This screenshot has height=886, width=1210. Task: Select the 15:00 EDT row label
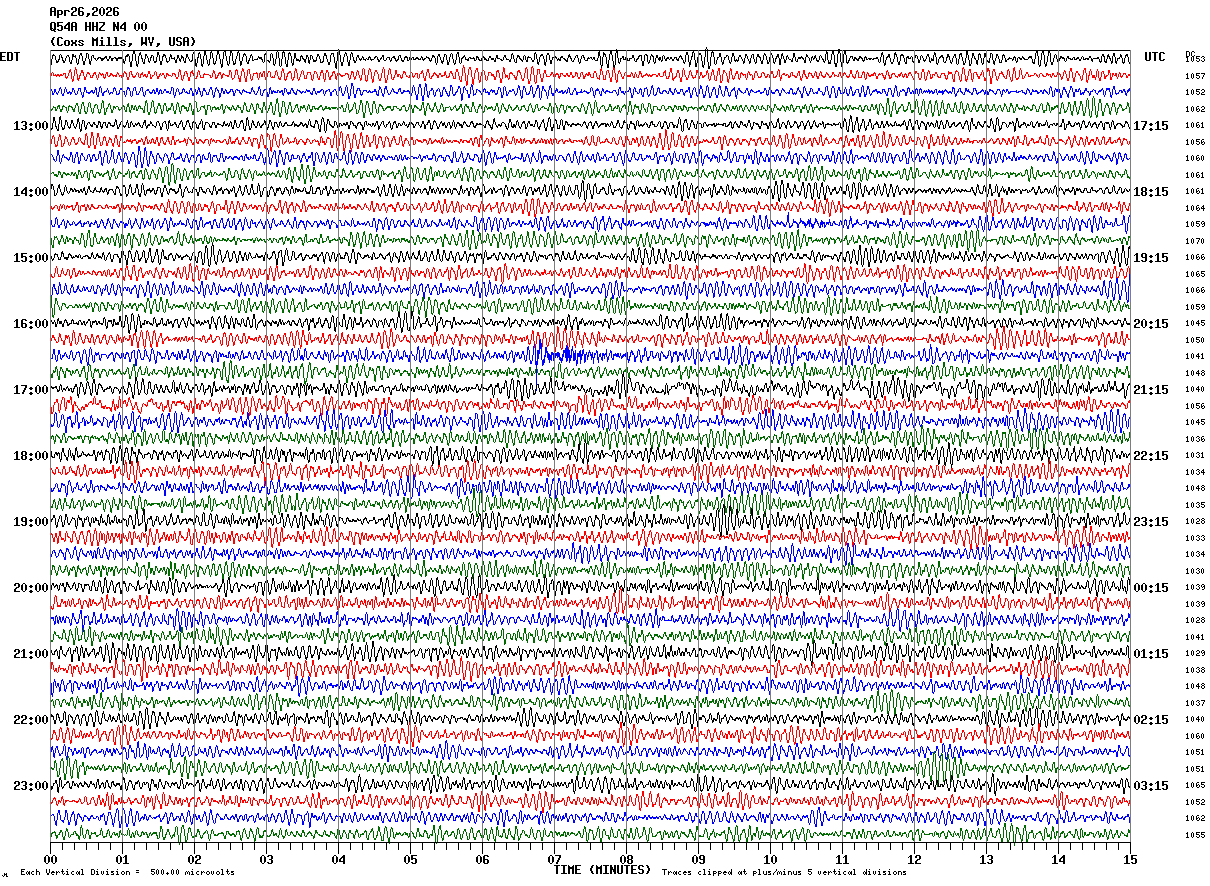click(x=31, y=258)
